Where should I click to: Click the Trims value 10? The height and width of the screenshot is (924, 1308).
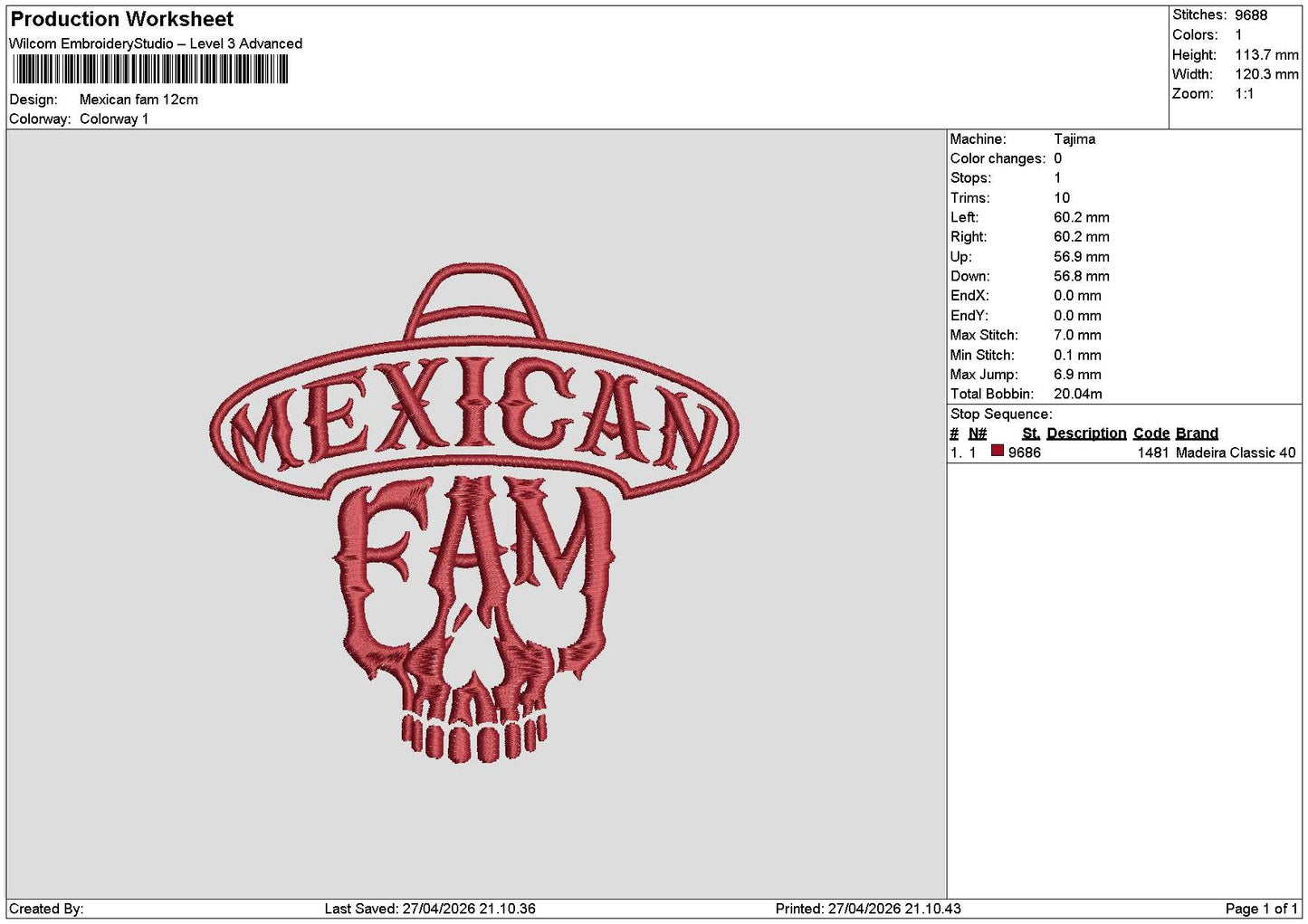pyautogui.click(x=1062, y=197)
